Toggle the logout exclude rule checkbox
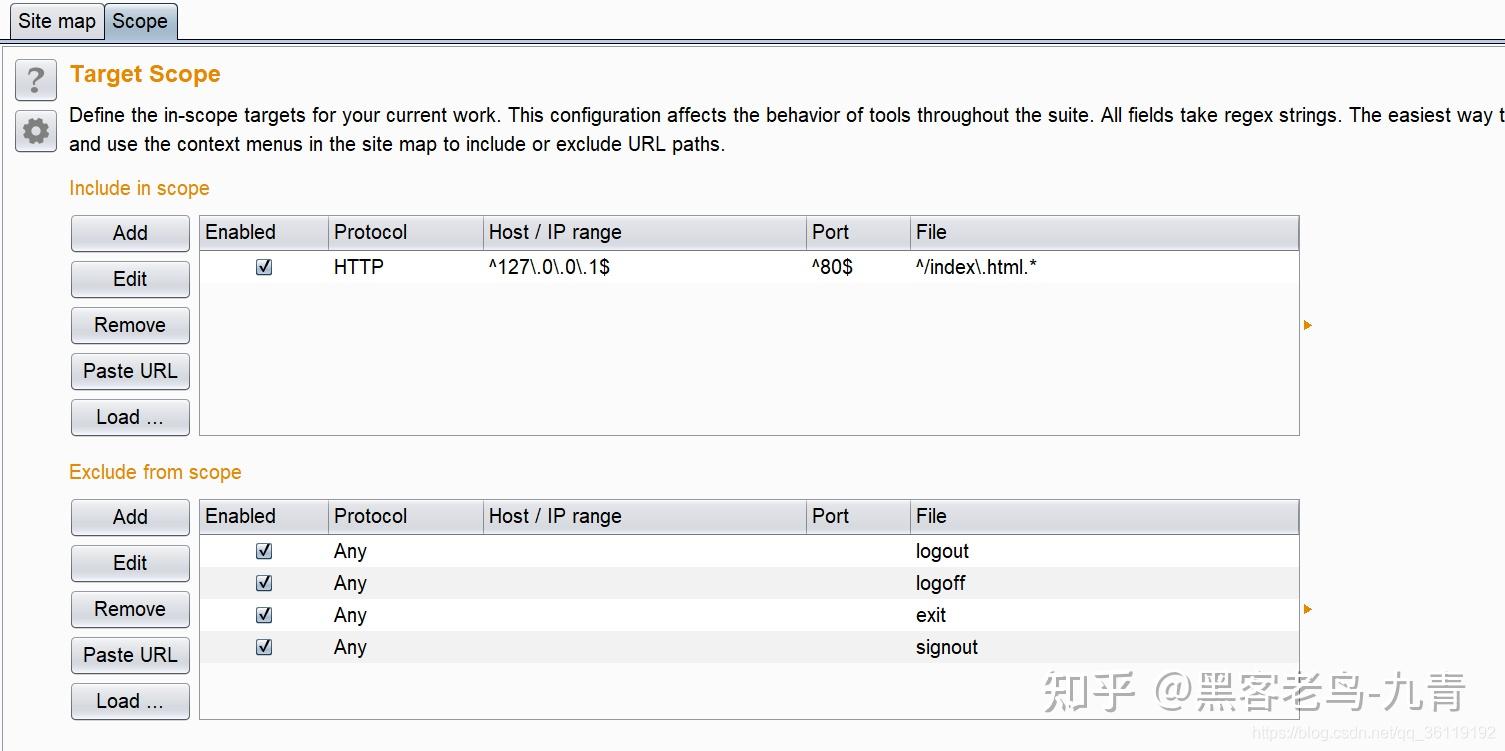Screen dimensions: 1505x751 click(x=264, y=551)
